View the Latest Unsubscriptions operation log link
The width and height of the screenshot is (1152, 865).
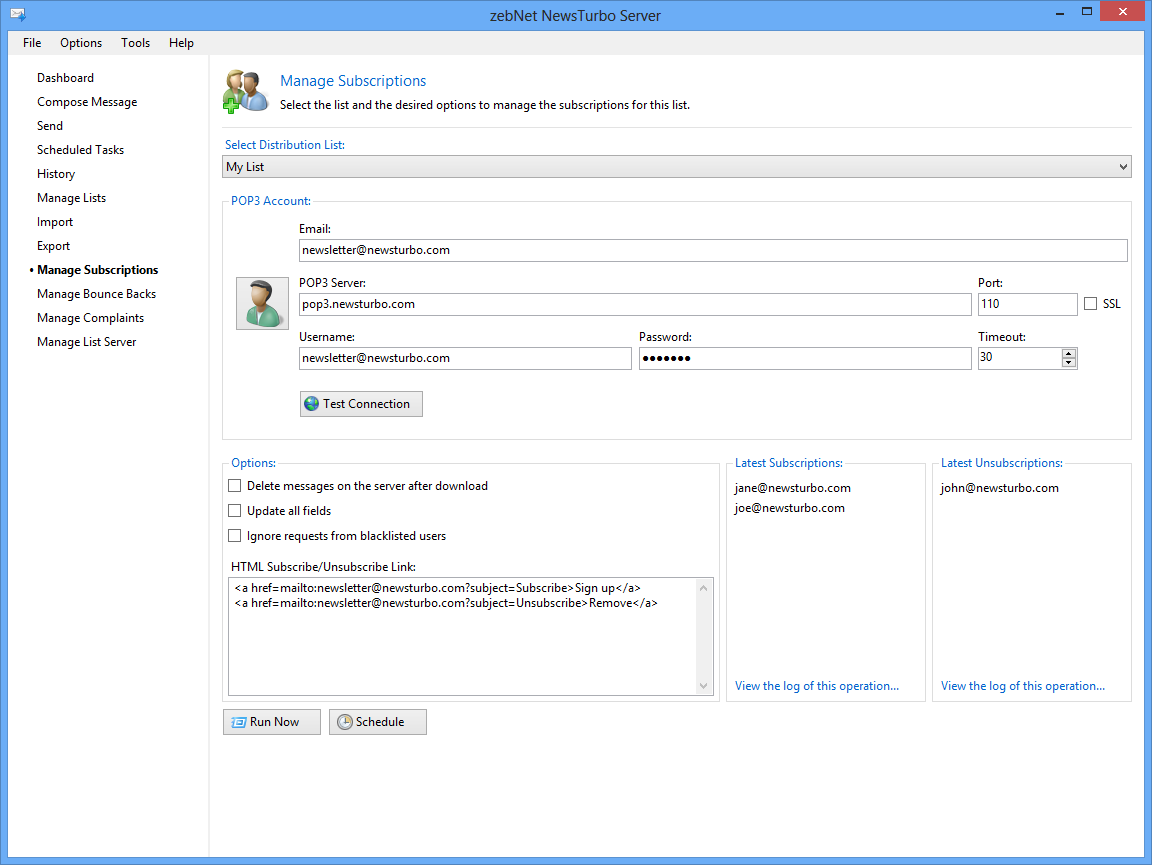[x=1022, y=686]
